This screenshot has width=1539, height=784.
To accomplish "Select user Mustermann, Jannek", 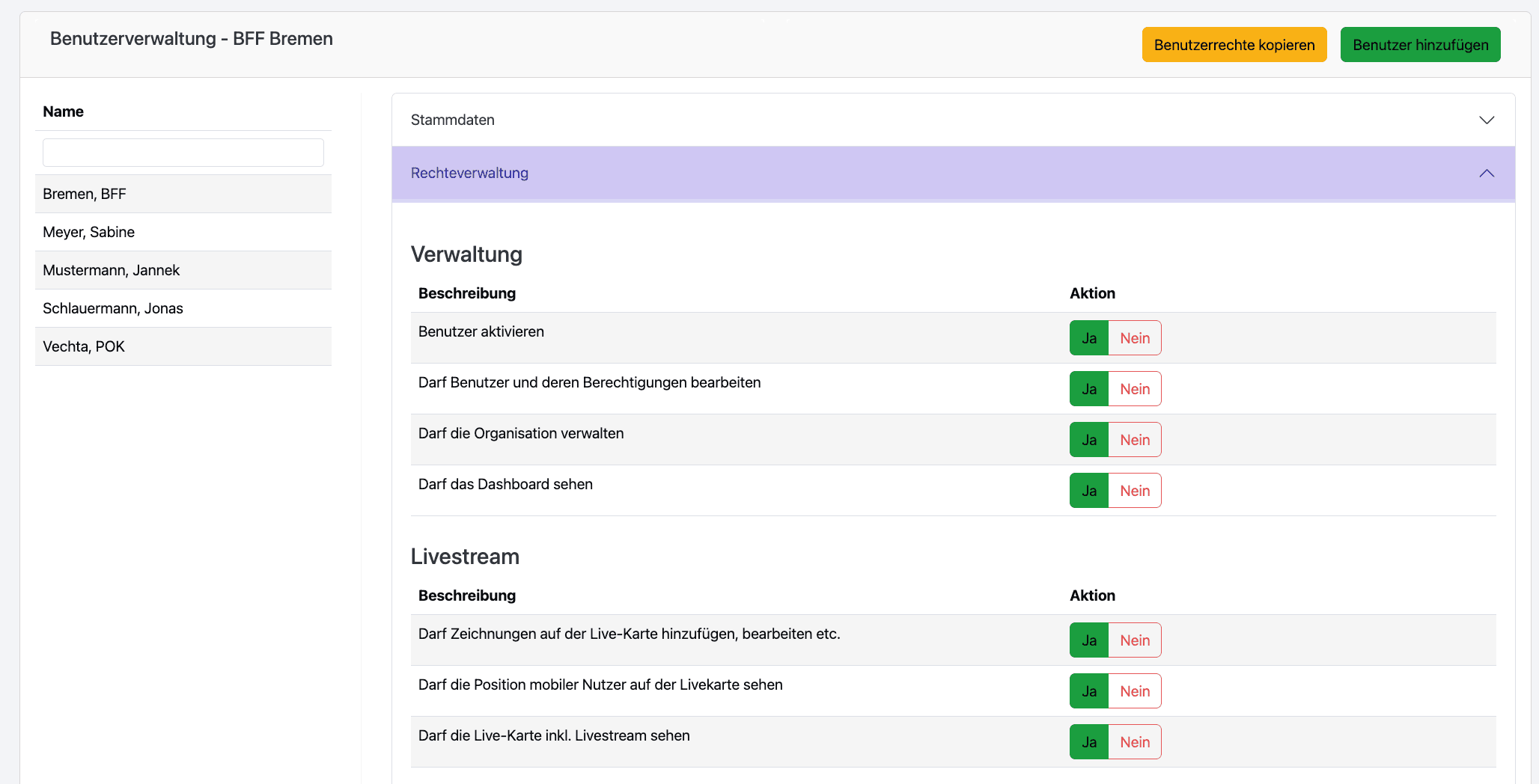I will click(112, 271).
